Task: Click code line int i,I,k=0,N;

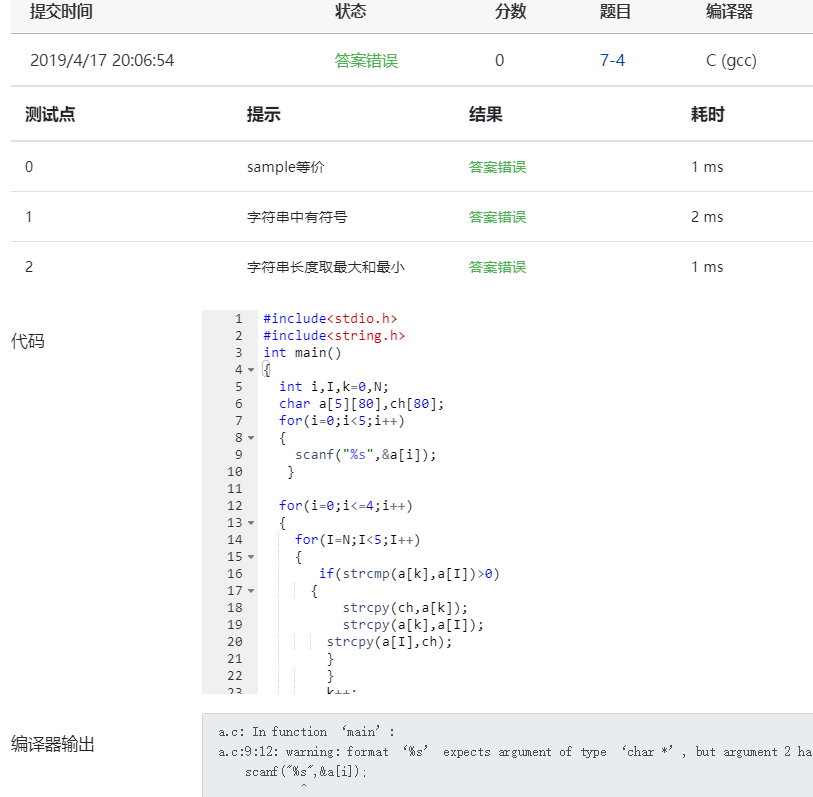Action: 334,387
